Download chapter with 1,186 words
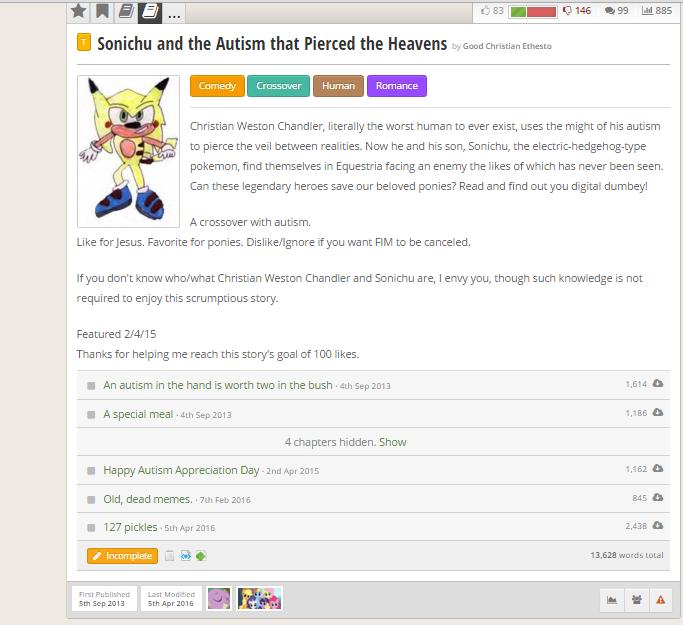Image resolution: width=683 pixels, height=625 pixels. click(658, 412)
